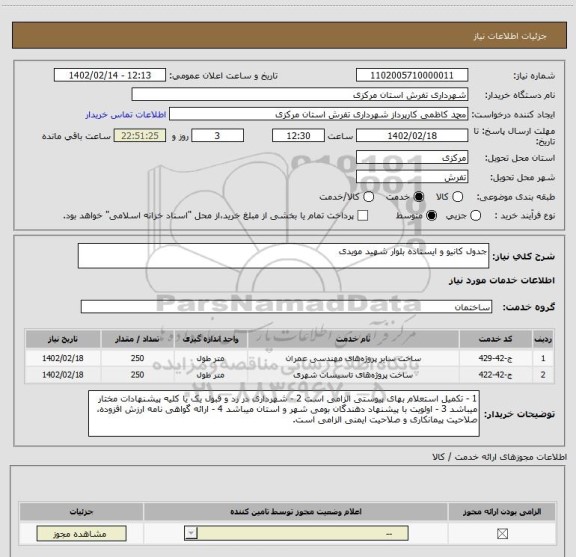Click buyer notes text area

click(284, 413)
